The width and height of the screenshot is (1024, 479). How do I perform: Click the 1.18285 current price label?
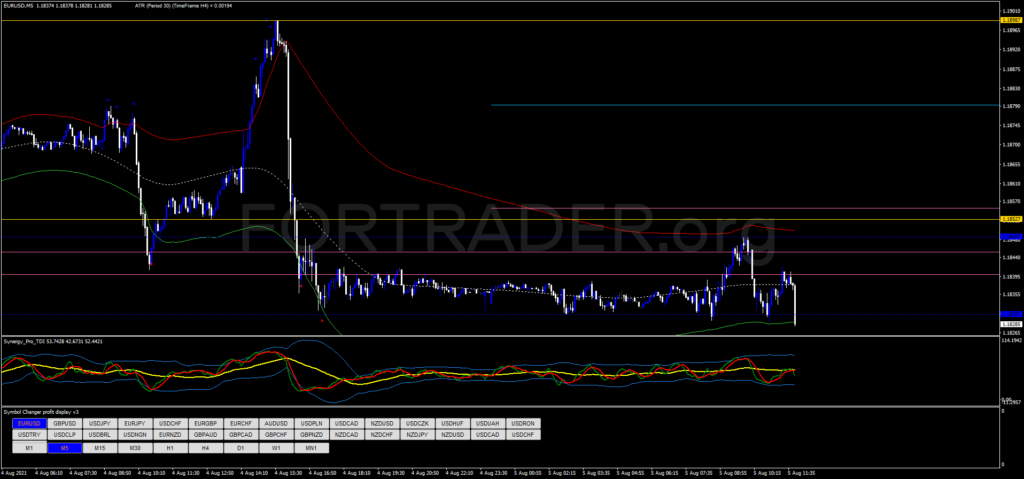[x=1010, y=323]
